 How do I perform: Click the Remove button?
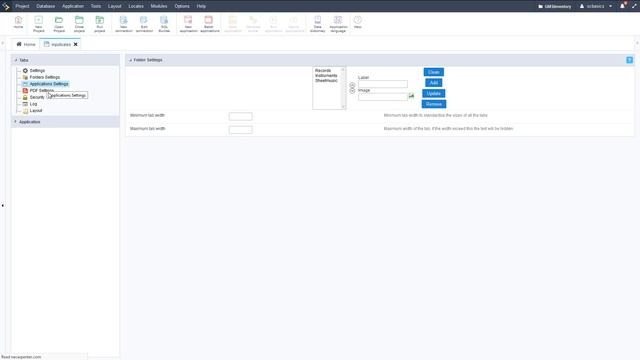[x=433, y=104]
